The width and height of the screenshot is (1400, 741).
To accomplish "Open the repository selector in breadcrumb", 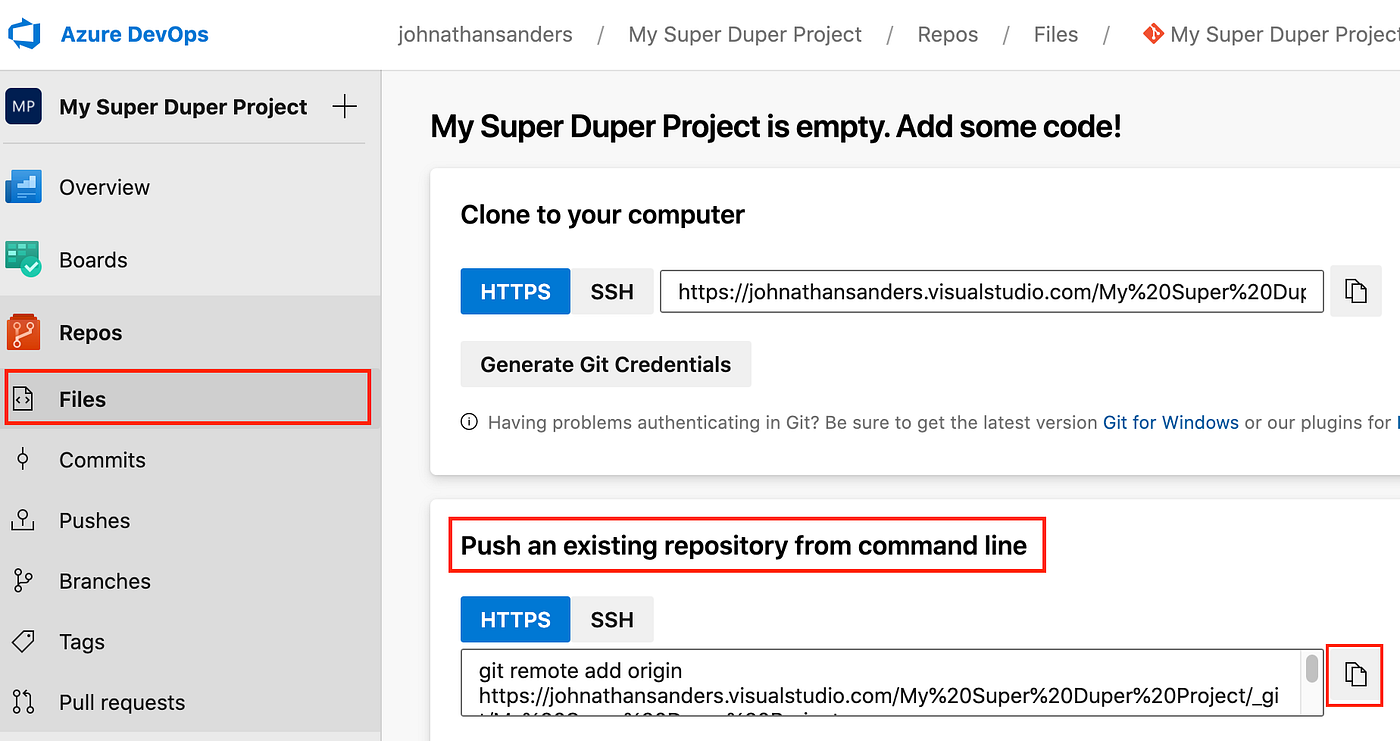I will tap(1271, 35).
